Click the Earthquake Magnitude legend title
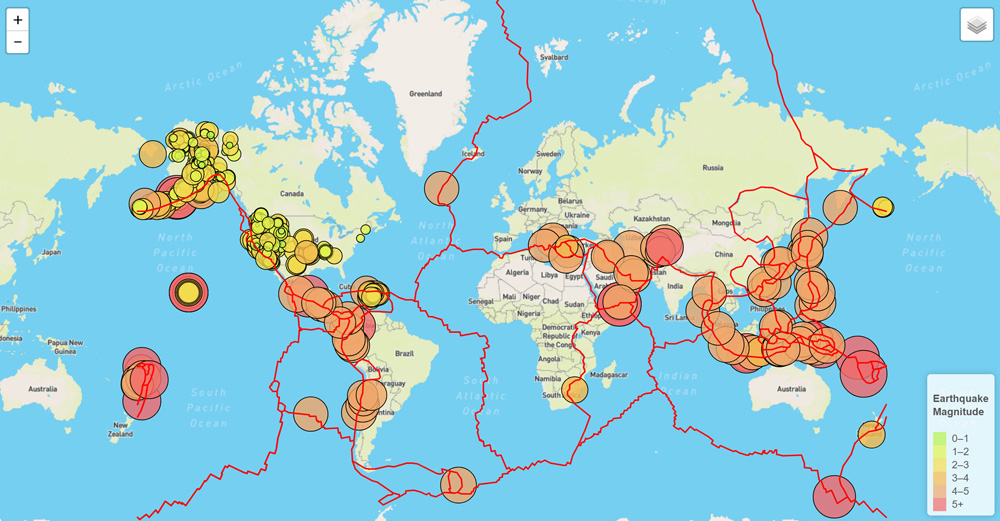The height and width of the screenshot is (521, 1000). tap(960, 405)
